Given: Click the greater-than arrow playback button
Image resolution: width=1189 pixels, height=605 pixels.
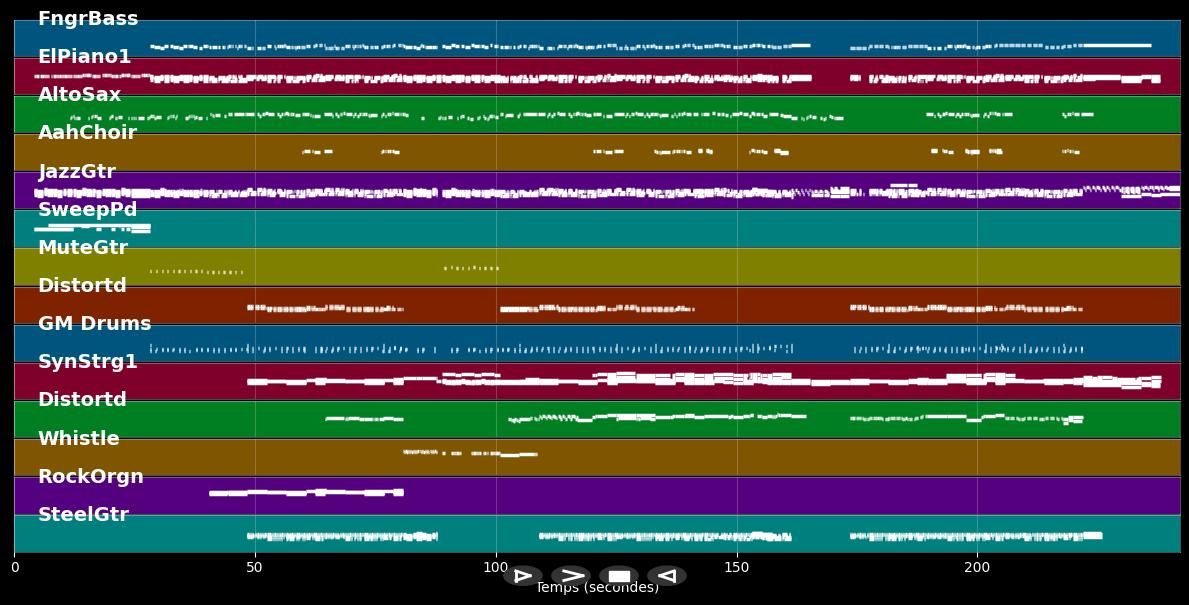Looking at the screenshot, I should (x=571, y=576).
